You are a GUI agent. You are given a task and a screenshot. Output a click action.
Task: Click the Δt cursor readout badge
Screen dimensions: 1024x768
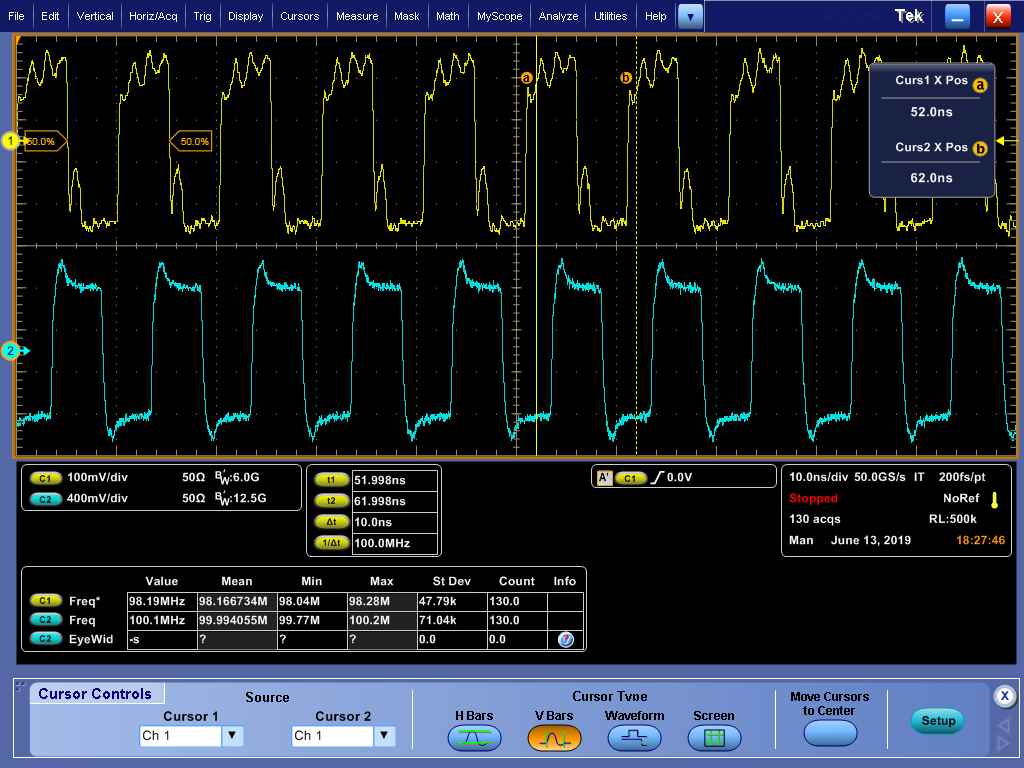click(331, 522)
